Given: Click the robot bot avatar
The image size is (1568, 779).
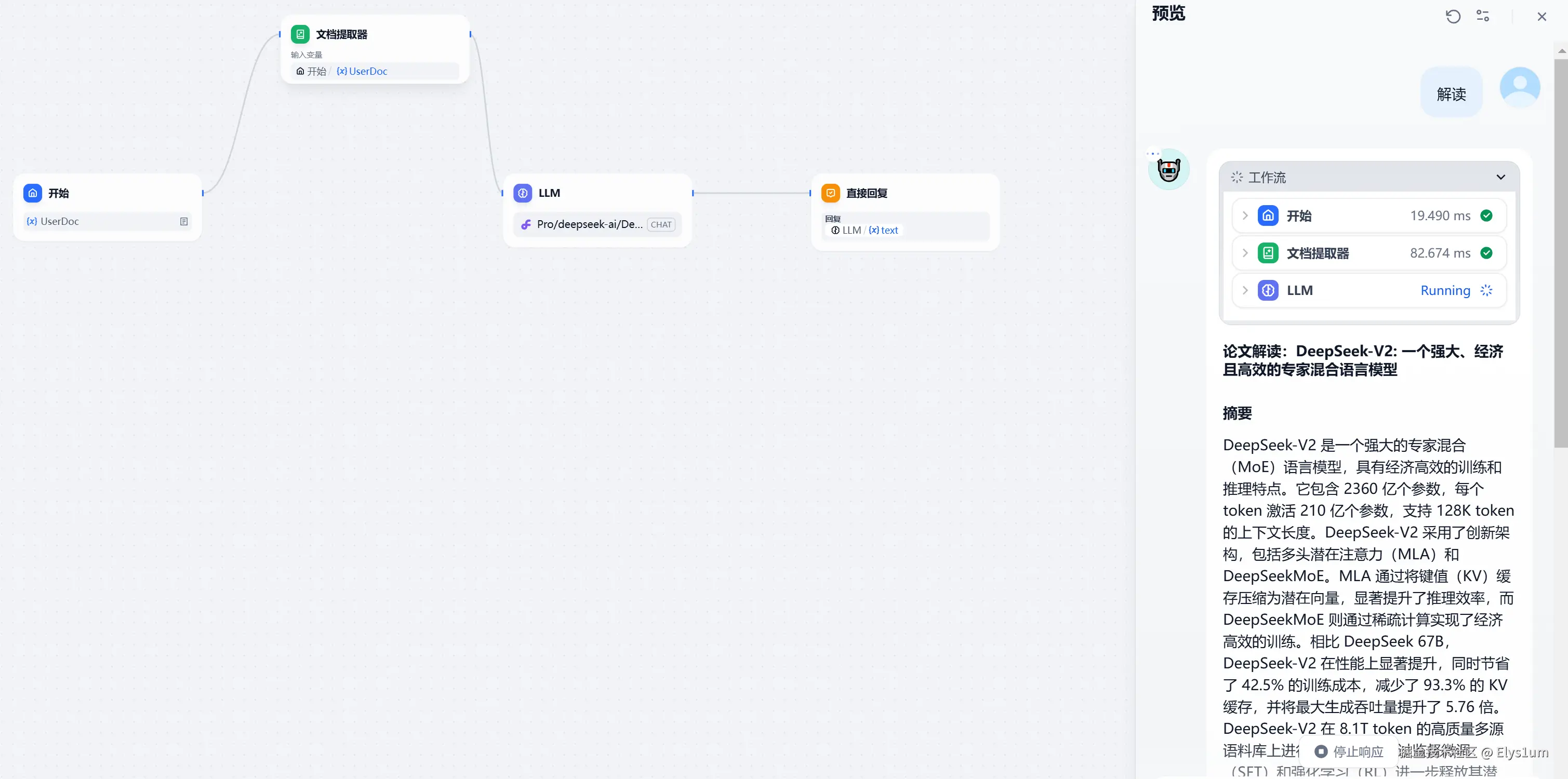Looking at the screenshot, I should tap(1168, 170).
